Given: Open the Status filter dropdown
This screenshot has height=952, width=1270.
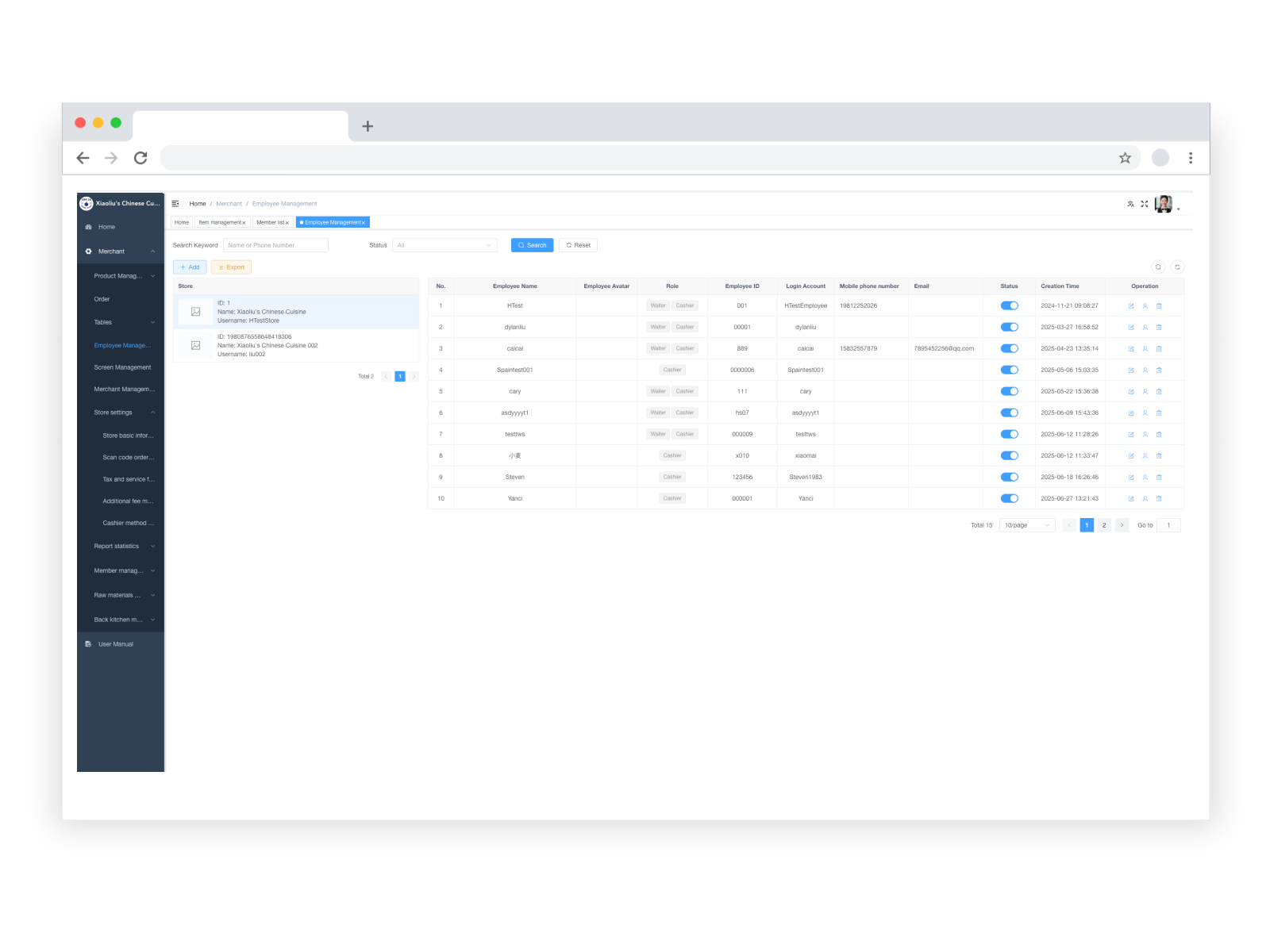Looking at the screenshot, I should (444, 245).
